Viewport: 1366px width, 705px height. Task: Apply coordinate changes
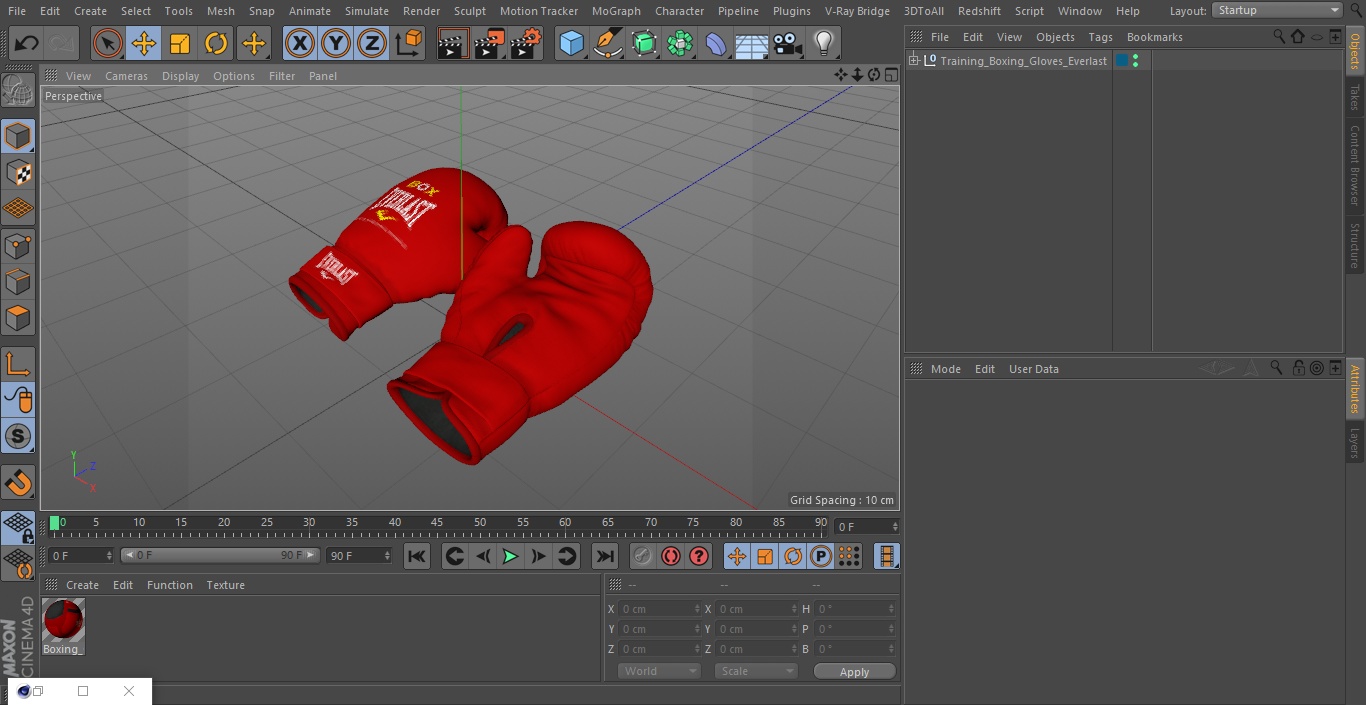pyautogui.click(x=854, y=672)
